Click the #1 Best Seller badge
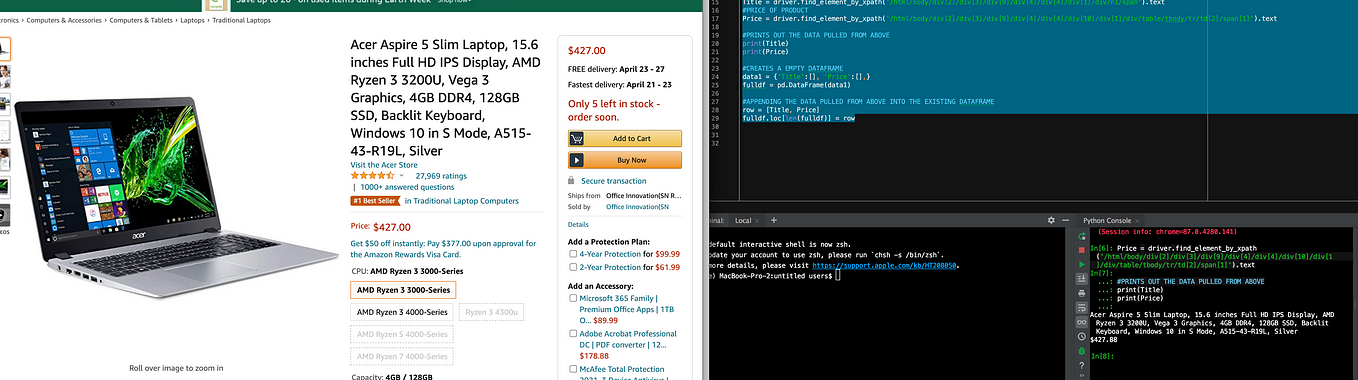 click(x=375, y=201)
